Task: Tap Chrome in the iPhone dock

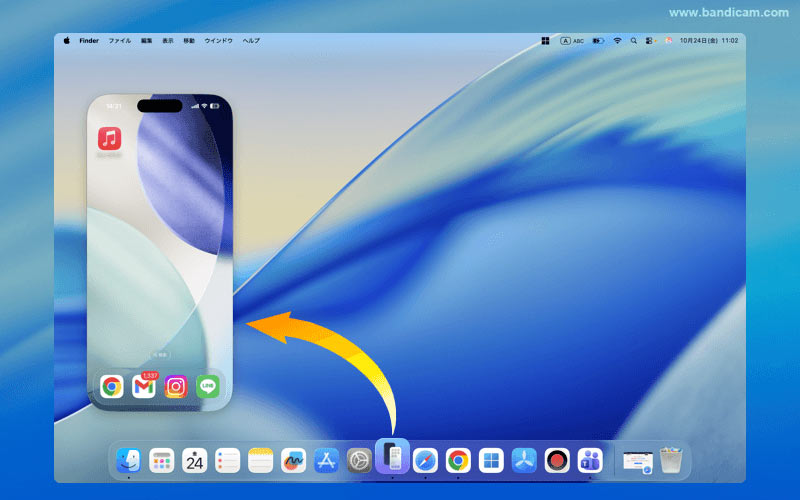Action: point(112,387)
